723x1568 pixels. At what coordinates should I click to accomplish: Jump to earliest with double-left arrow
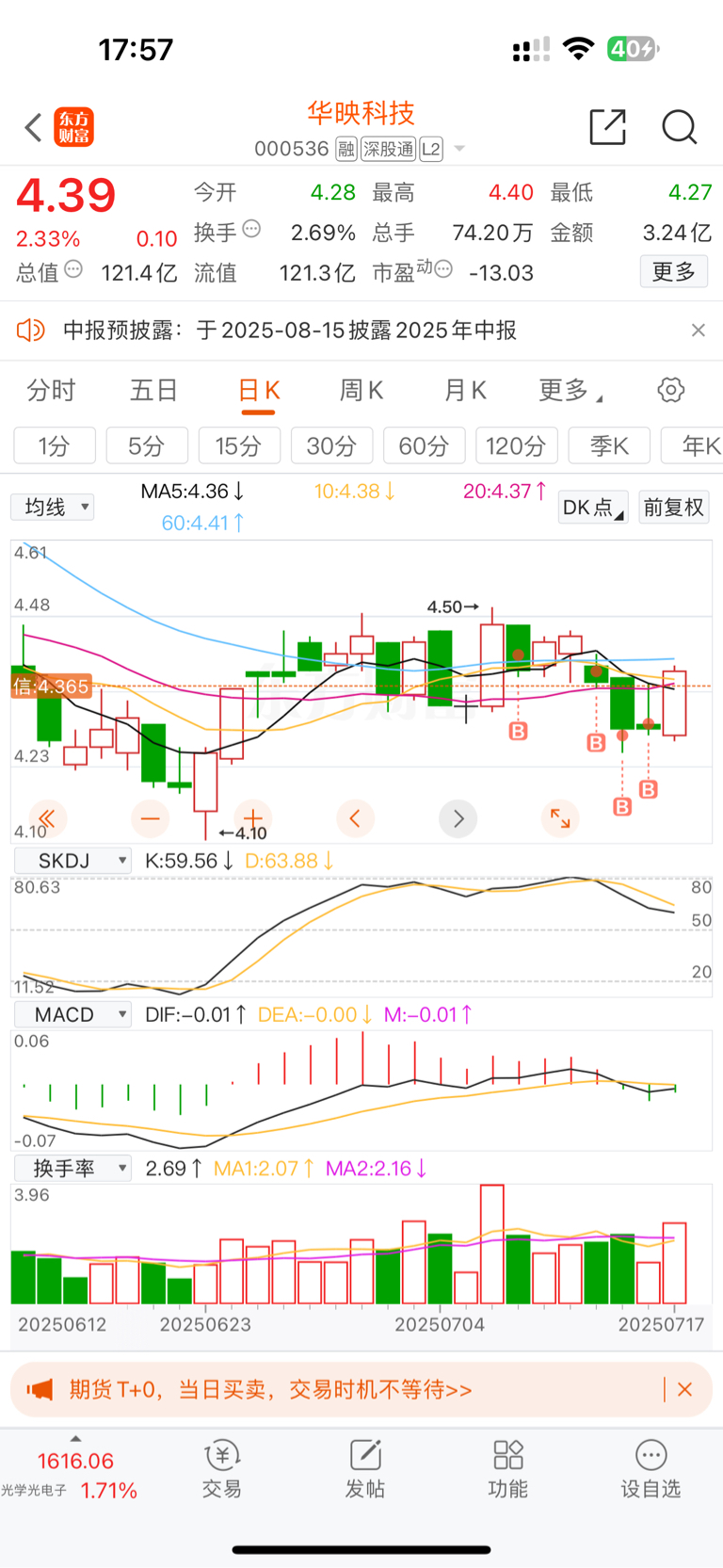point(47,818)
